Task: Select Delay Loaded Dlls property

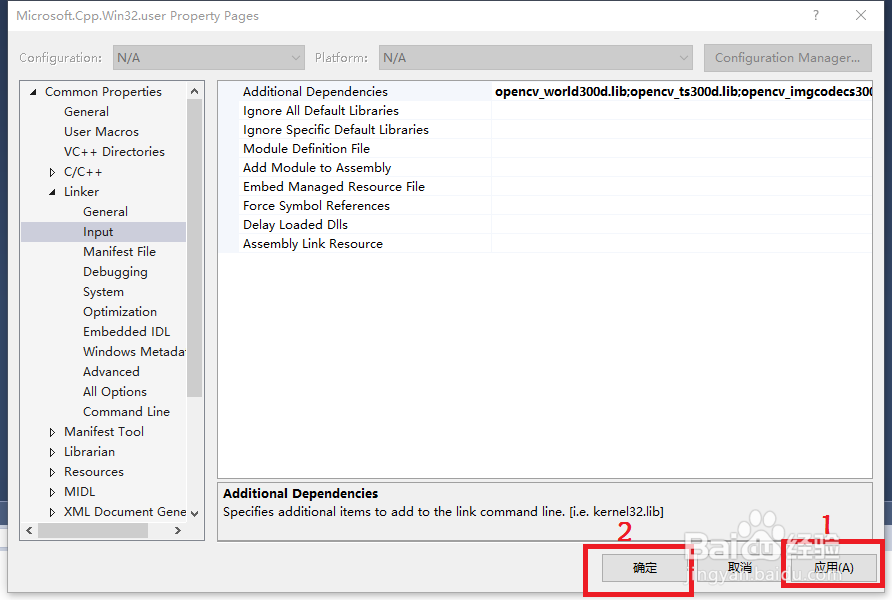Action: [x=295, y=225]
